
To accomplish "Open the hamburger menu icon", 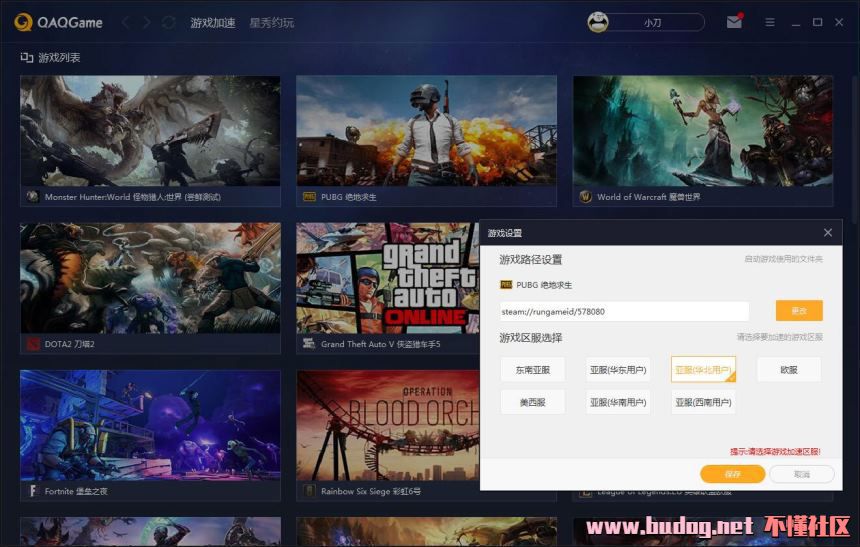I will [770, 22].
